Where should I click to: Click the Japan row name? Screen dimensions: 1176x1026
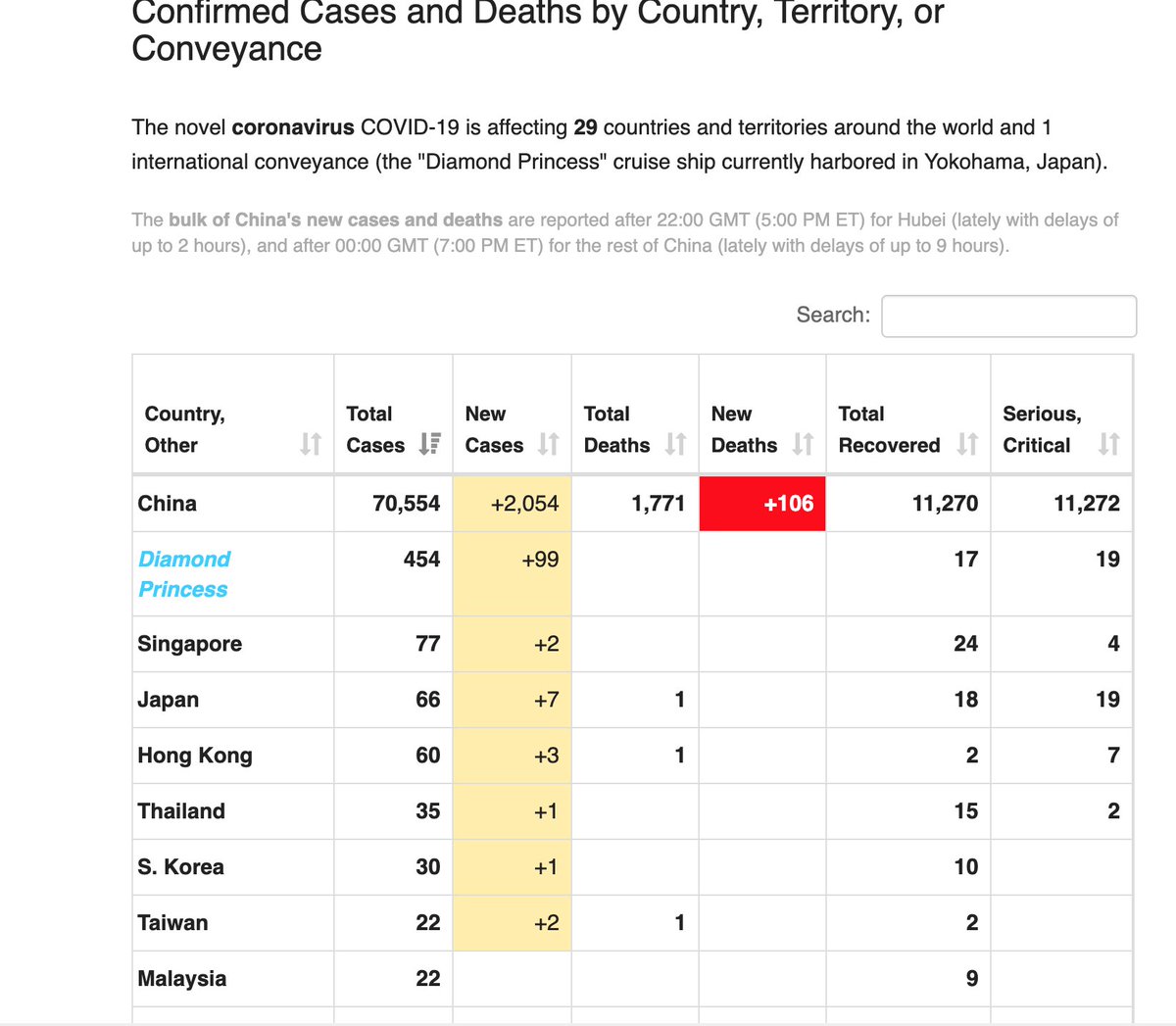tap(169, 700)
